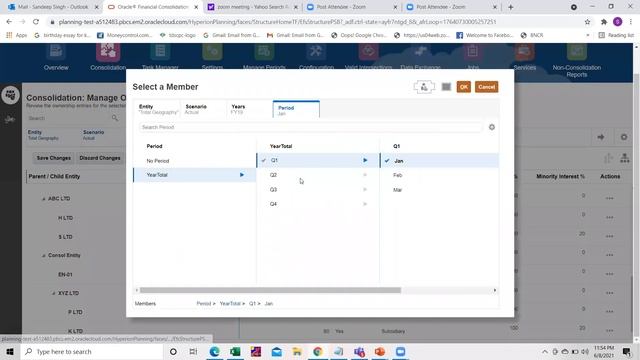The image size is (640, 360).
Task: Open the Valid Intersections card icon
Action: tap(368, 52)
